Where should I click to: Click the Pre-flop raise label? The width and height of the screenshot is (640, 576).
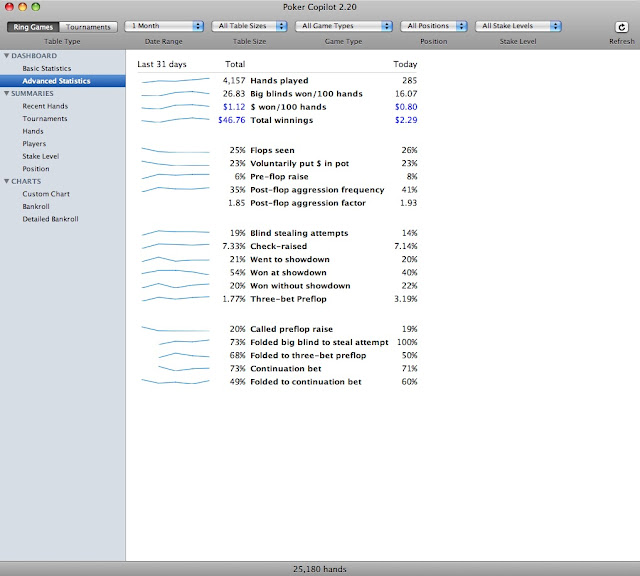[x=280, y=177]
